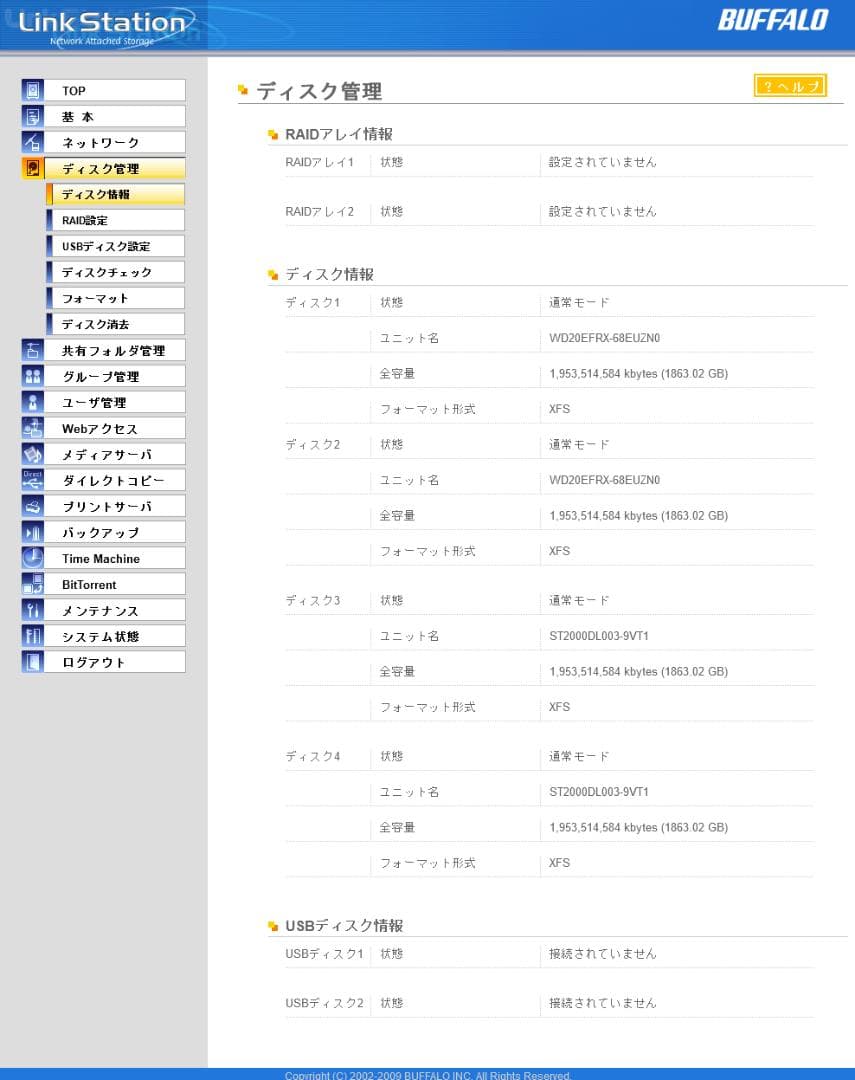The width and height of the screenshot is (855, 1080).
Task: Go to フォーマット submenu page
Action: point(115,298)
